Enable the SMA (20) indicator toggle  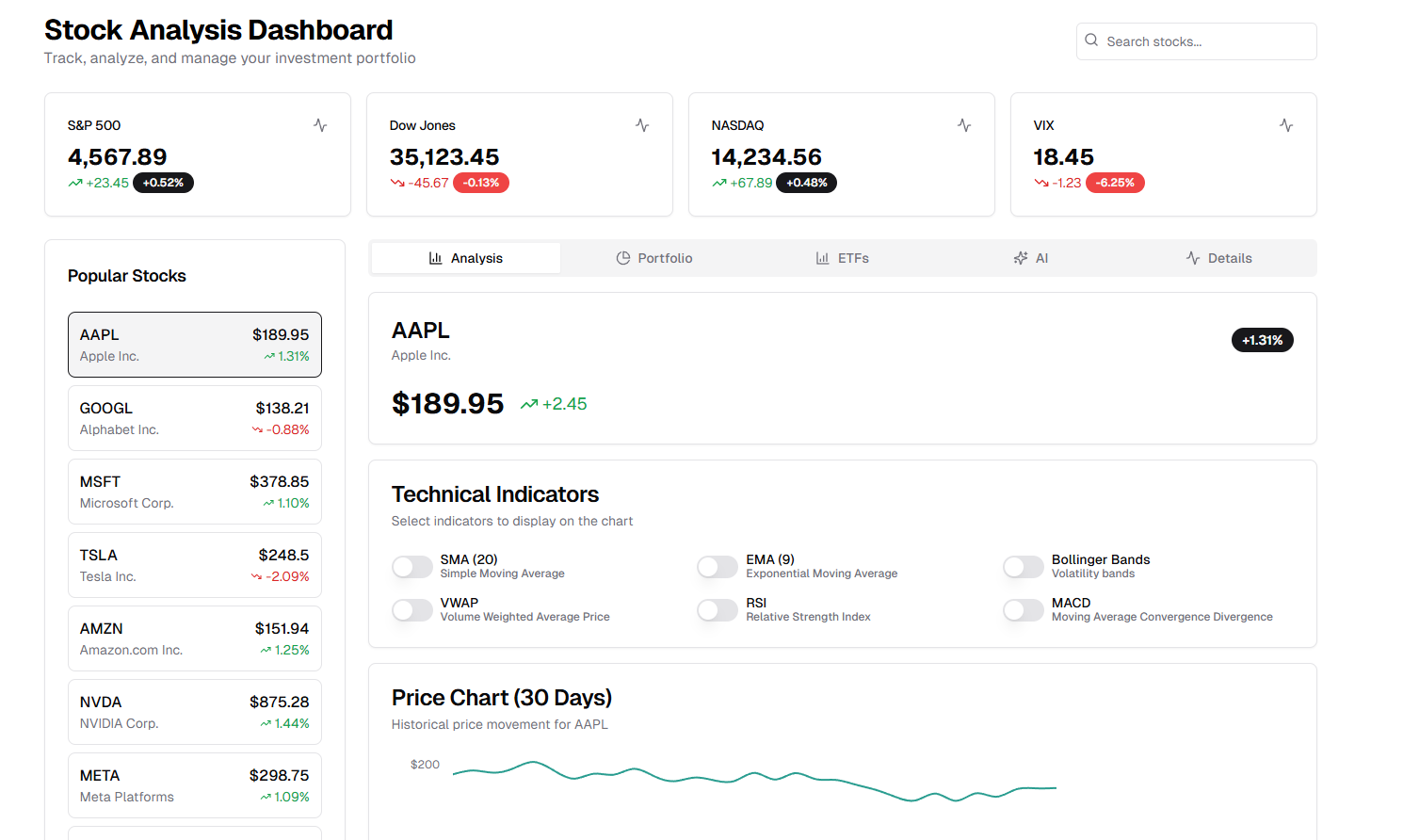click(412, 567)
